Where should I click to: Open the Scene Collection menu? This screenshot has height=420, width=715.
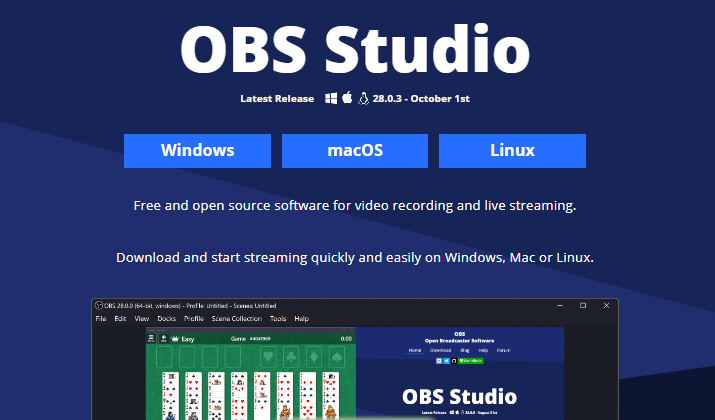[x=237, y=319]
